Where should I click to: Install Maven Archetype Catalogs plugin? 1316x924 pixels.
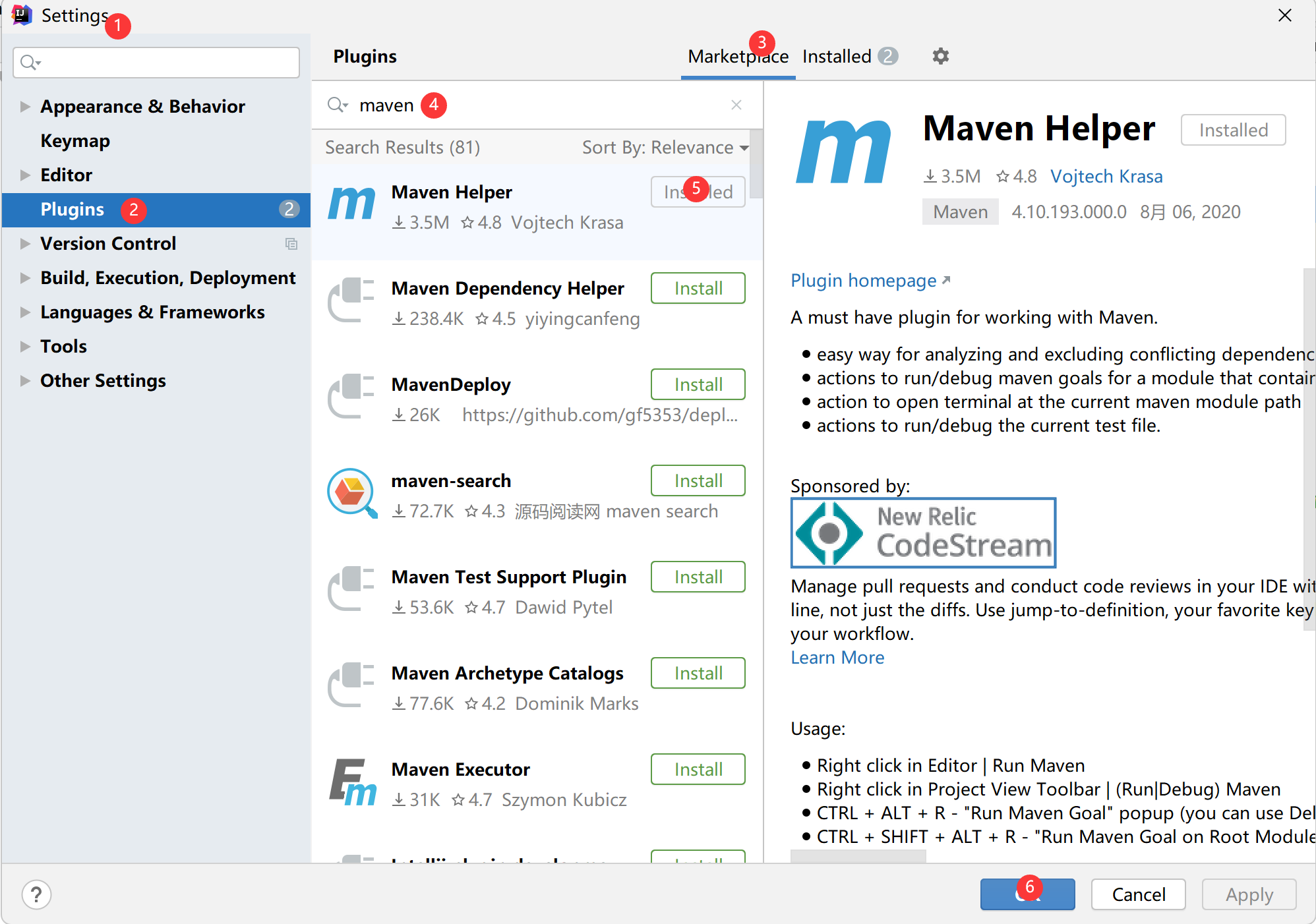[698, 673]
